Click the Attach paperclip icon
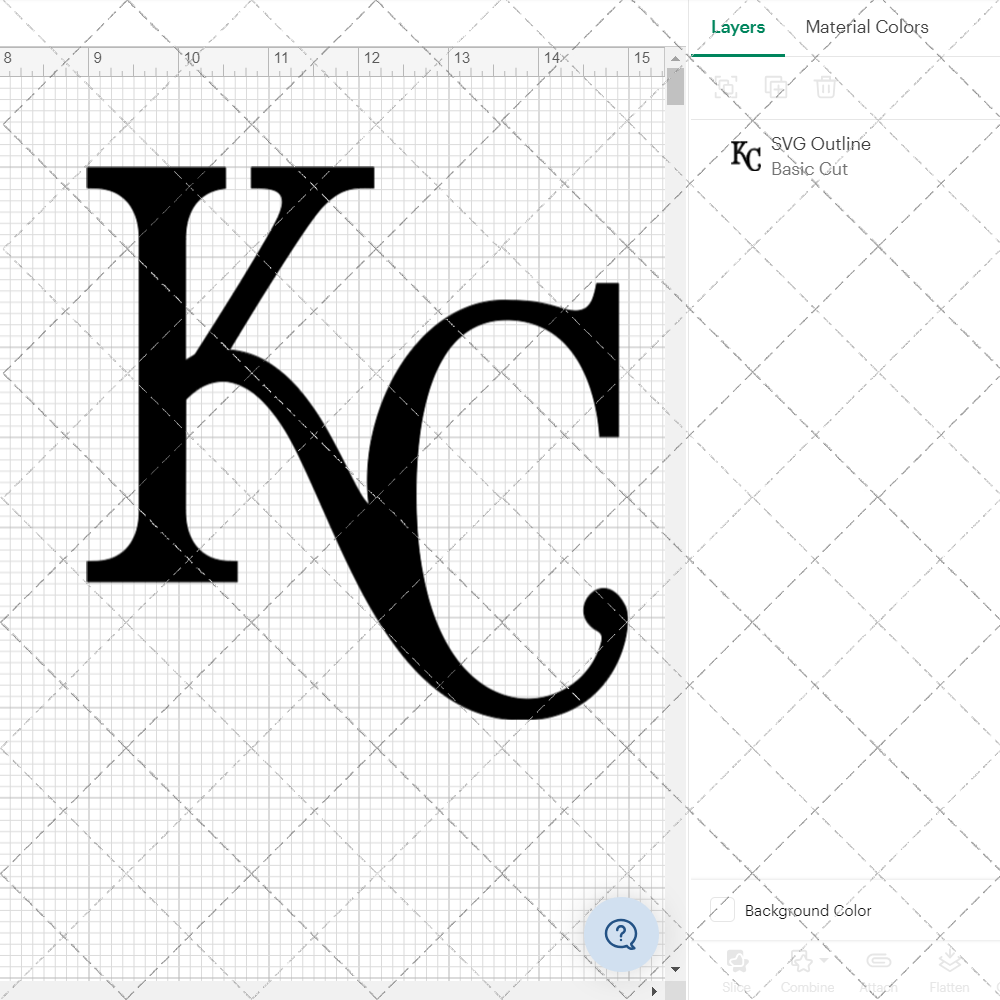 (878, 960)
